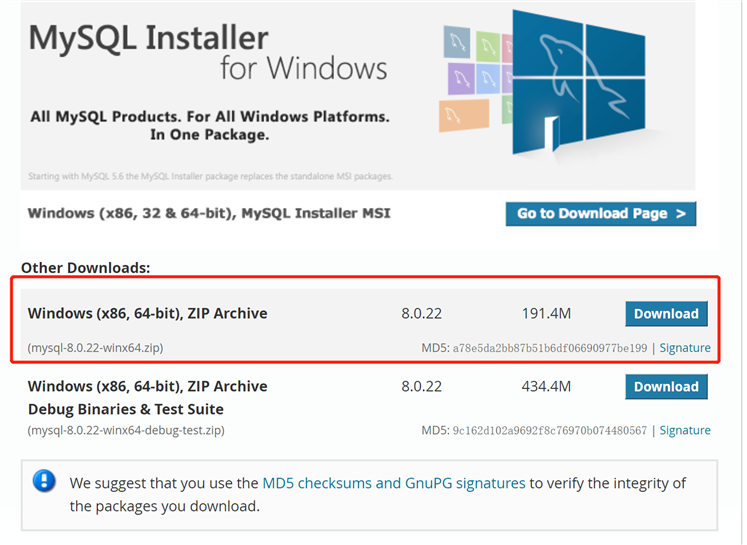
Task: Download the 191.4M ZIP Archive
Action: click(x=666, y=313)
